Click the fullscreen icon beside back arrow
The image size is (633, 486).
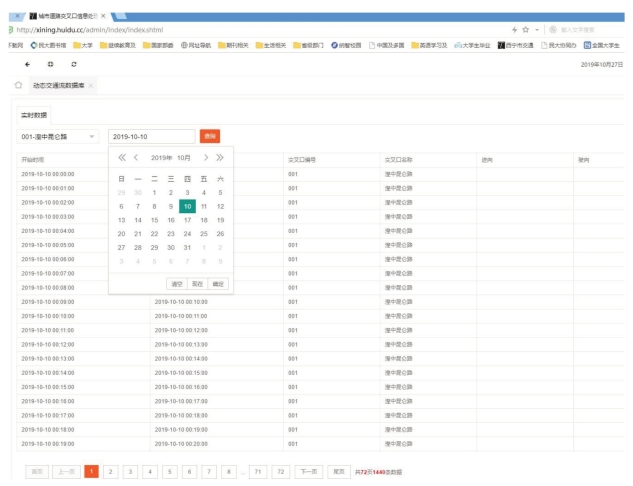(50, 64)
